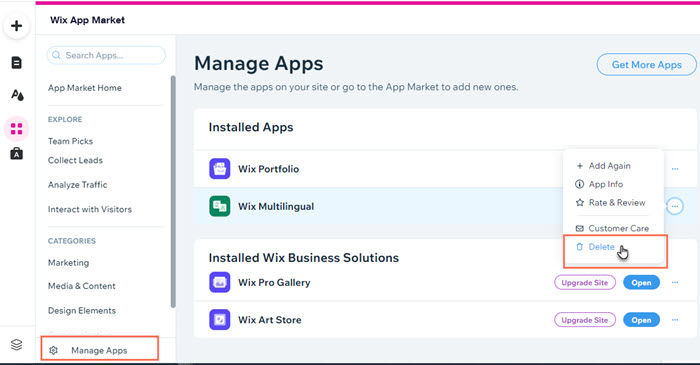This screenshot has width=700, height=365.
Task: Open the Marketing category
Action: [x=68, y=263]
